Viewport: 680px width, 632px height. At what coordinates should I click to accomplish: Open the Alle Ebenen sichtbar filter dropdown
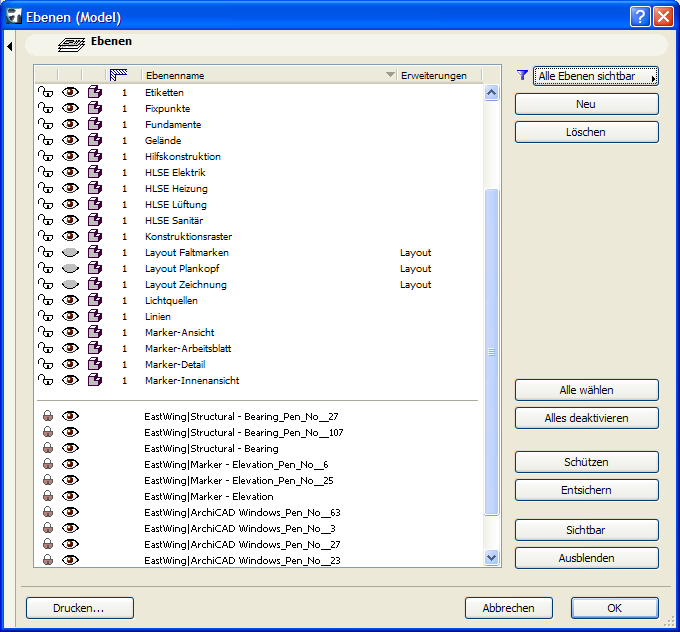(x=596, y=76)
